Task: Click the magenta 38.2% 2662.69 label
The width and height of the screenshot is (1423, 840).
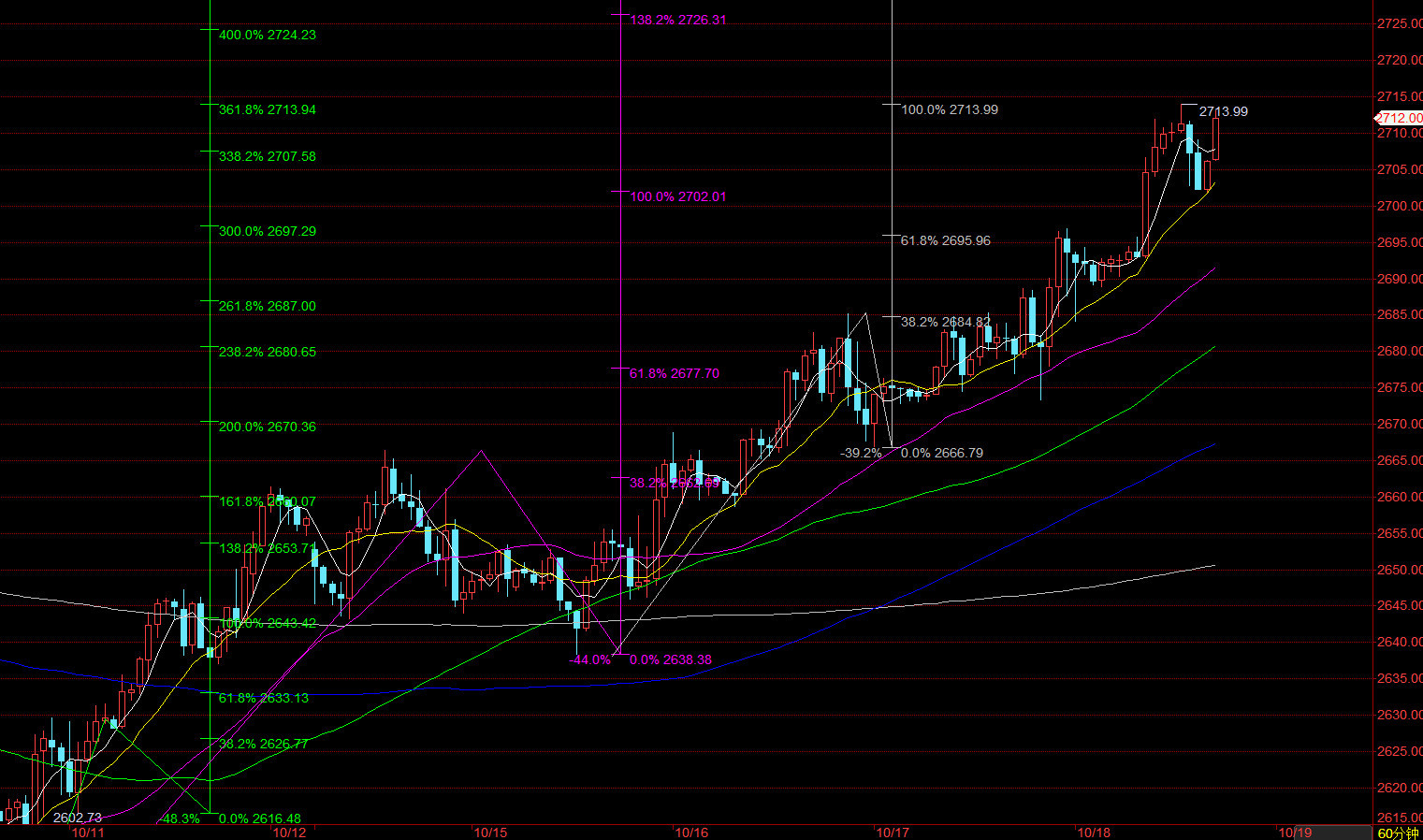Action: click(675, 483)
